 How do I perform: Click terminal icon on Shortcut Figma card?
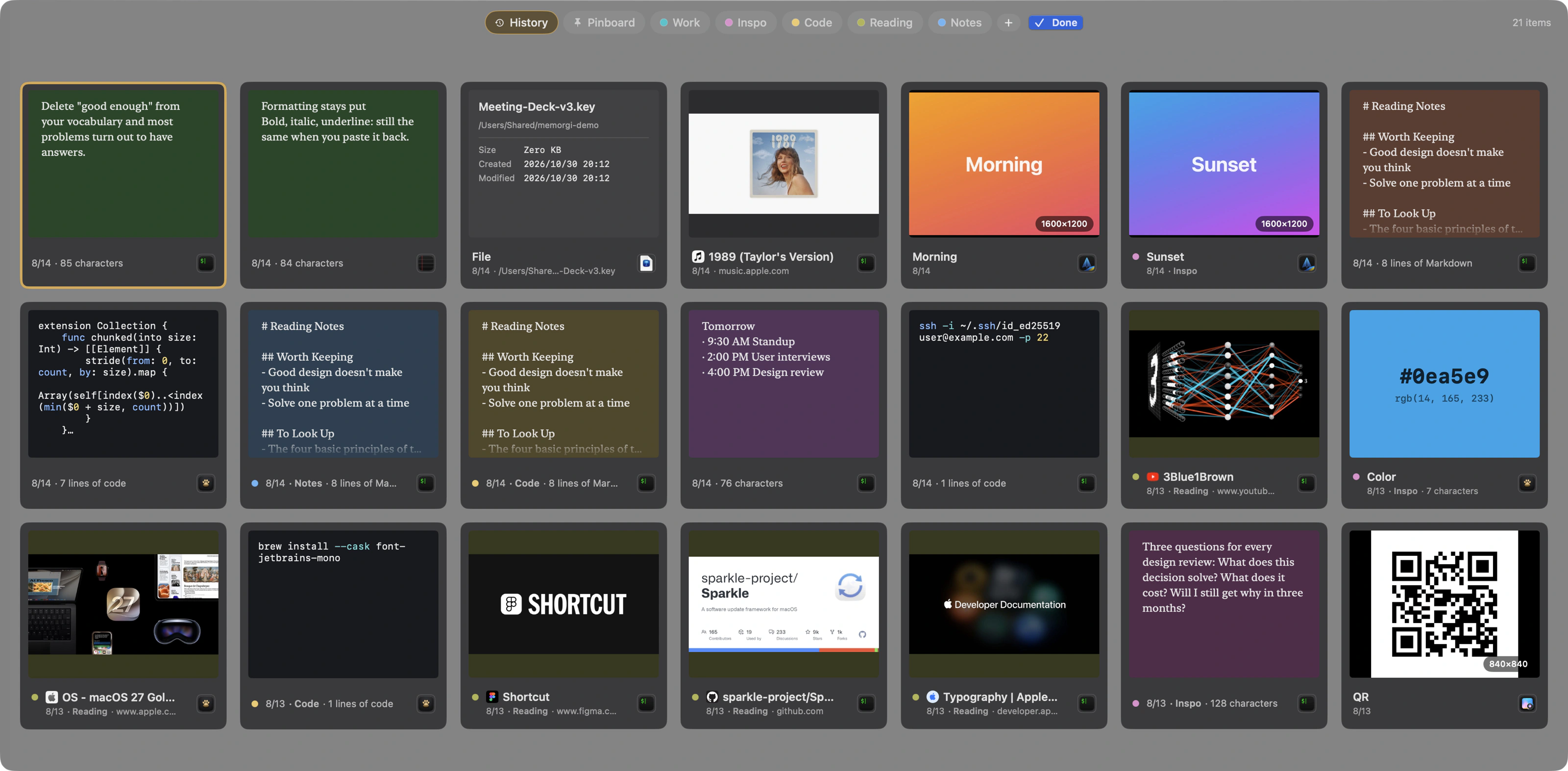[646, 703]
